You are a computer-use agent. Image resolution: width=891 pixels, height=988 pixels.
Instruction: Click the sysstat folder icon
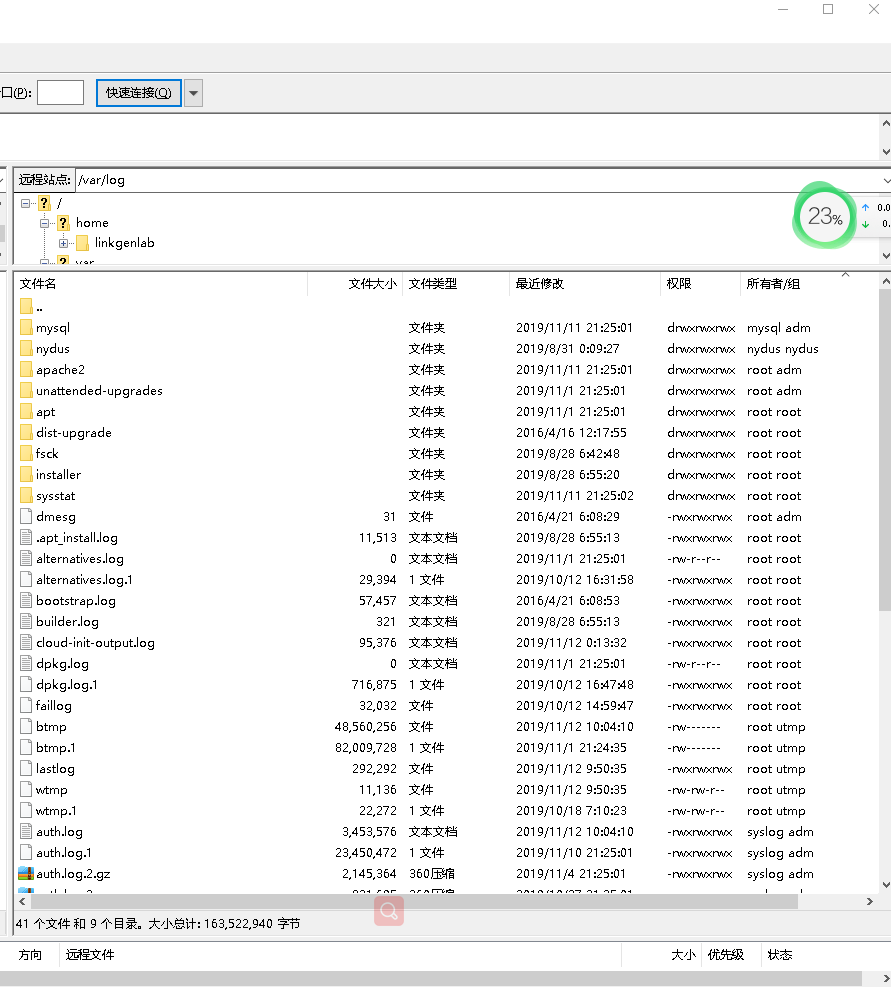coord(26,496)
